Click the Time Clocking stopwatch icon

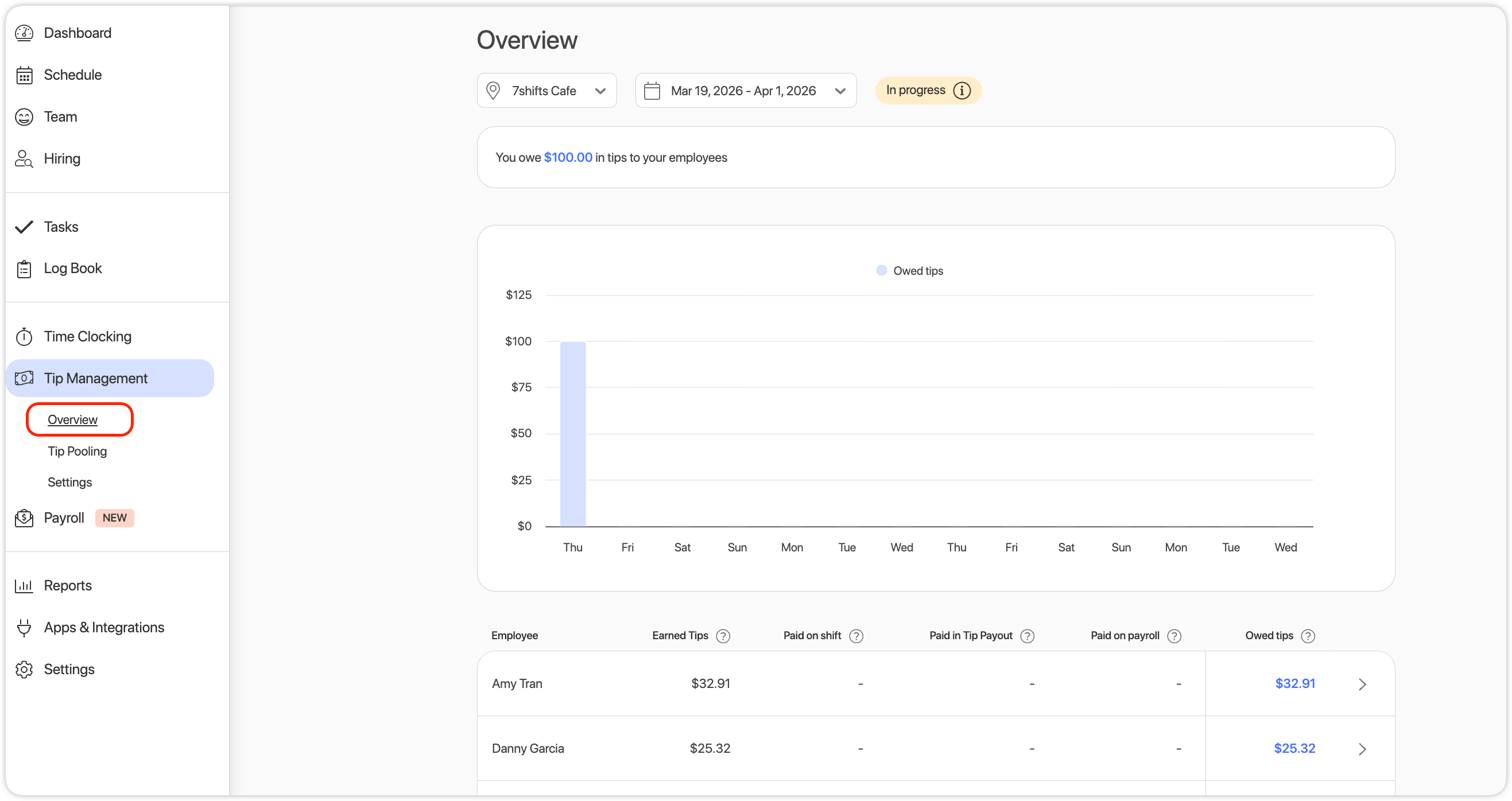(x=24, y=337)
